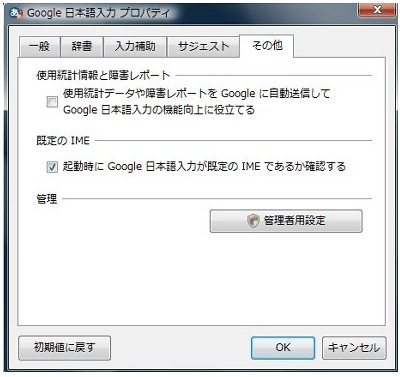The height and width of the screenshot is (377, 400).
Task: Click 初期値に戻す to reset defaults
Action: [x=64, y=348]
